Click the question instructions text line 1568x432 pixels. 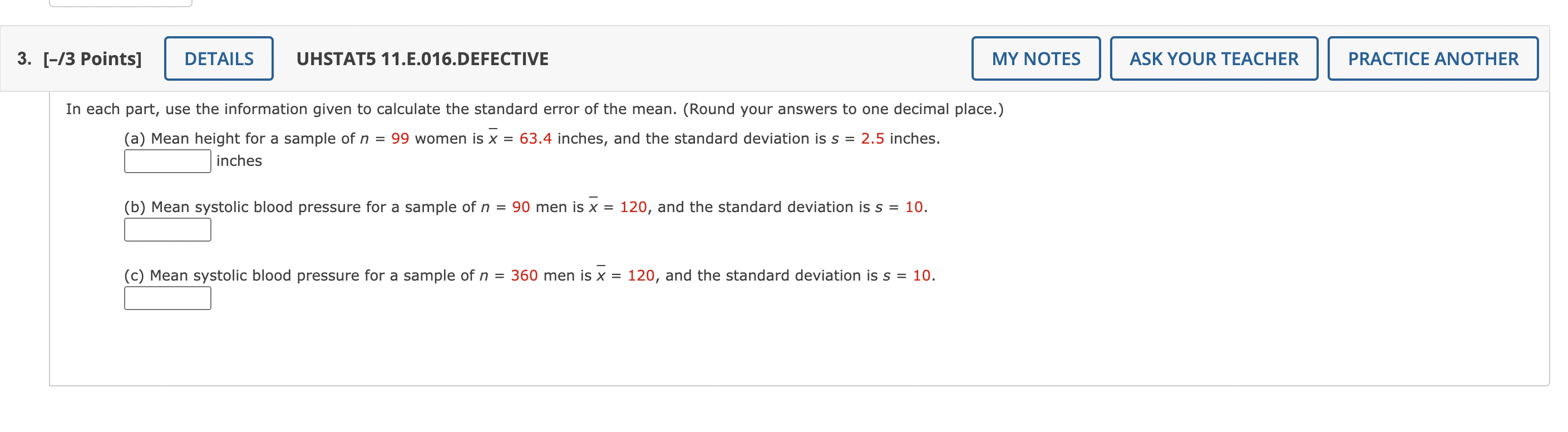534,109
